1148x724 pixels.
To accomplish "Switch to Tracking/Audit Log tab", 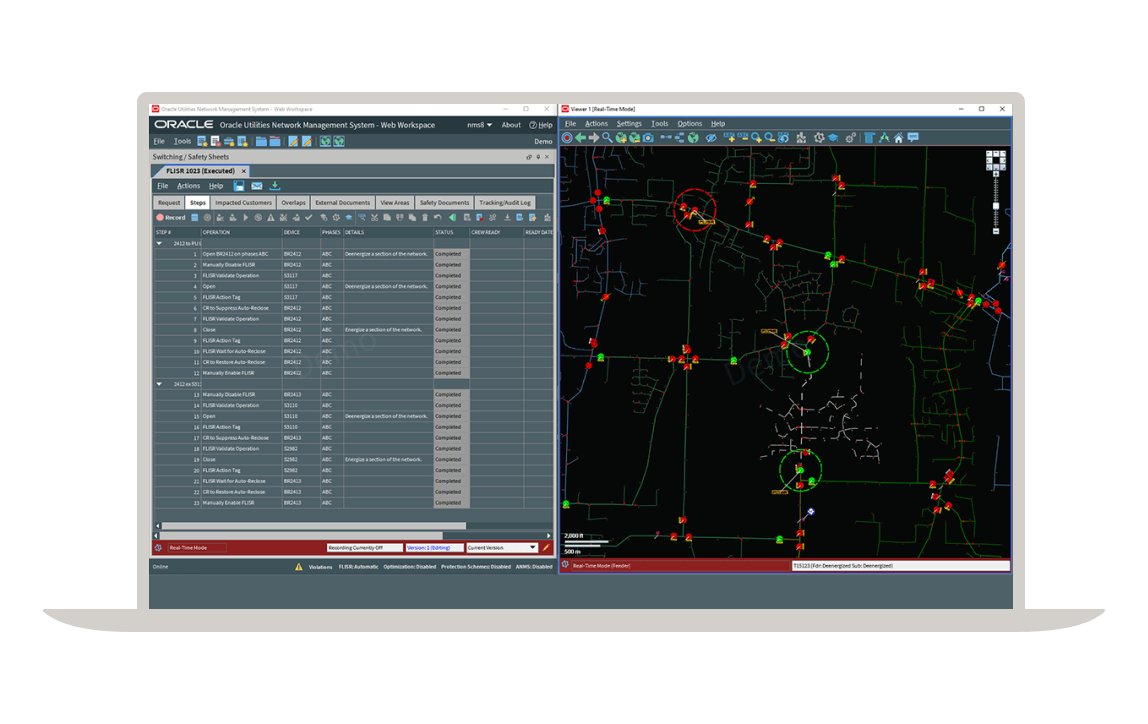I will 504,203.
